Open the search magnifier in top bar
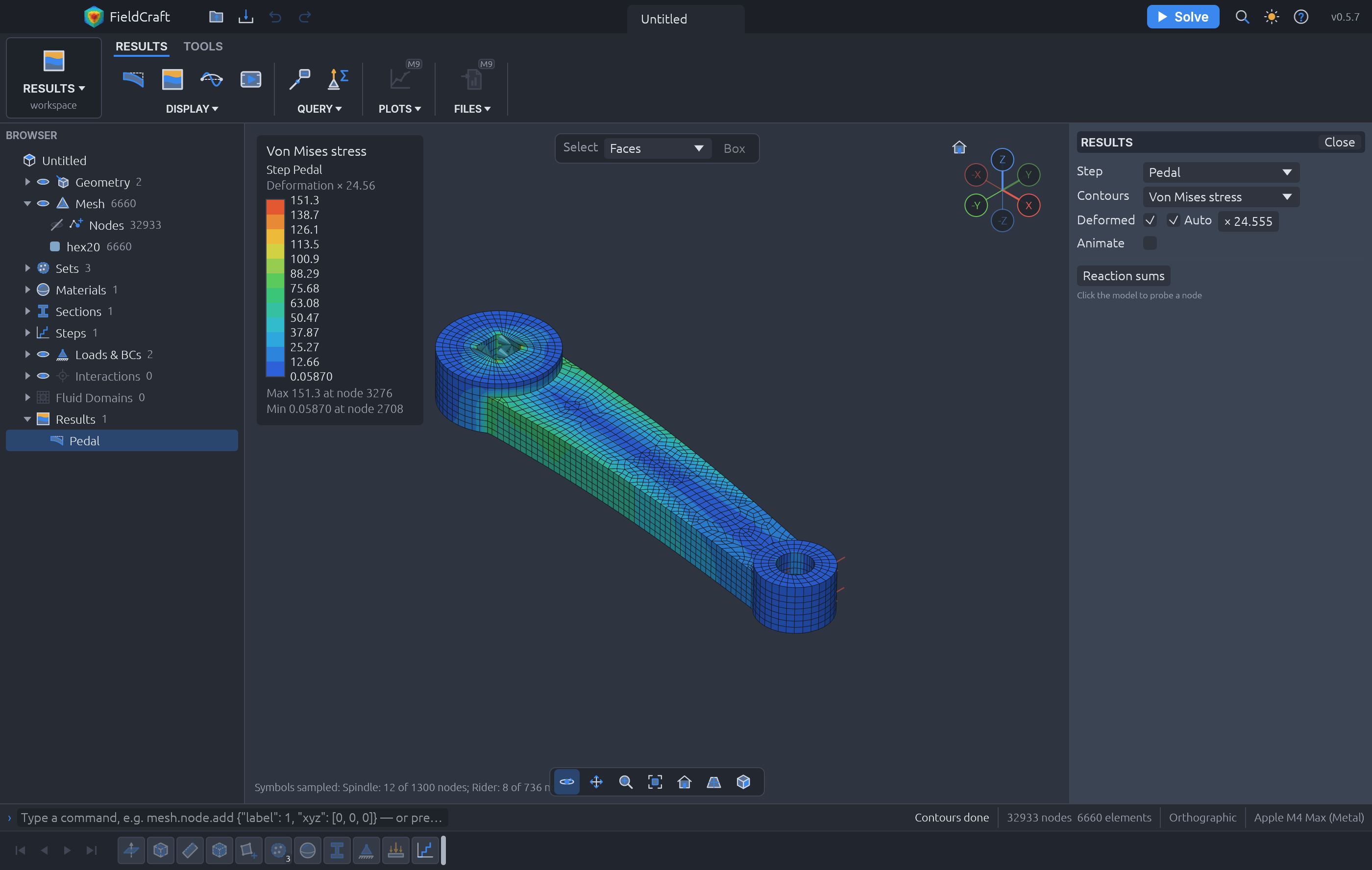Screen dimensions: 1372x870 [1242, 17]
